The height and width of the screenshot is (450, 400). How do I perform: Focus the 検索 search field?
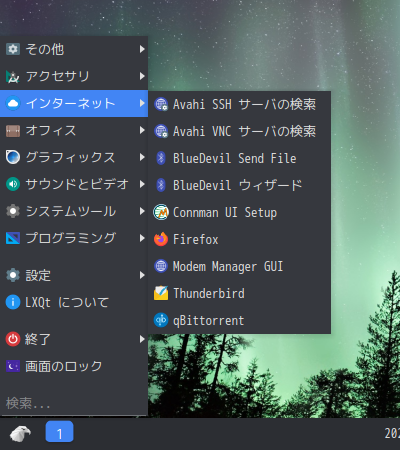[x=74, y=404]
